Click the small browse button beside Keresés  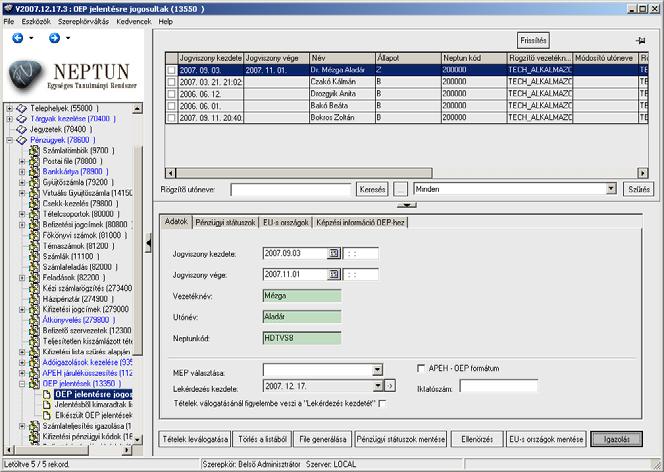400,189
